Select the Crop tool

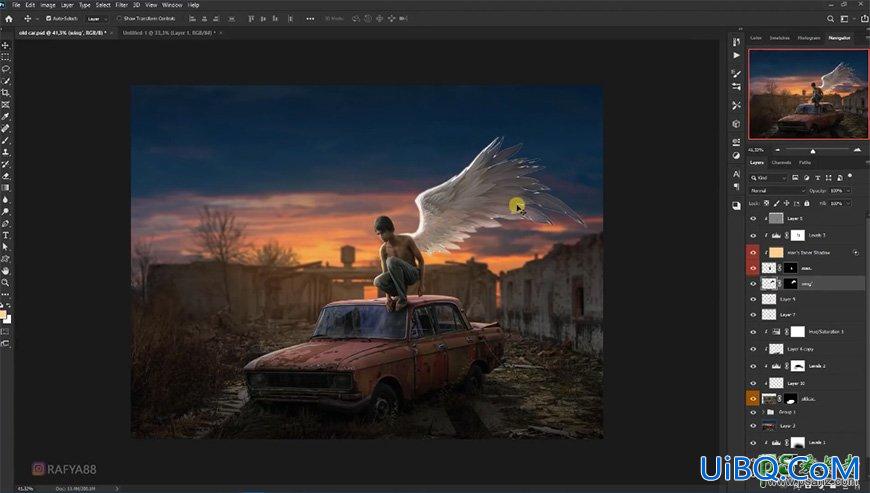[x=6, y=93]
